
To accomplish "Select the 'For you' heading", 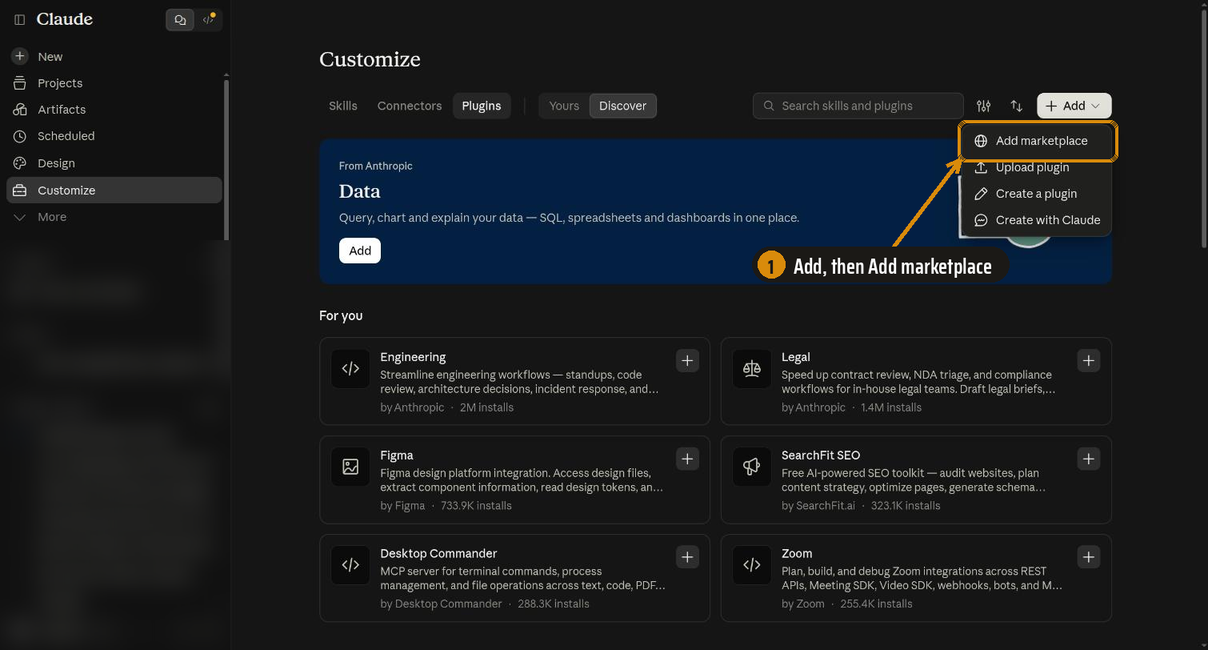I will pos(341,316).
